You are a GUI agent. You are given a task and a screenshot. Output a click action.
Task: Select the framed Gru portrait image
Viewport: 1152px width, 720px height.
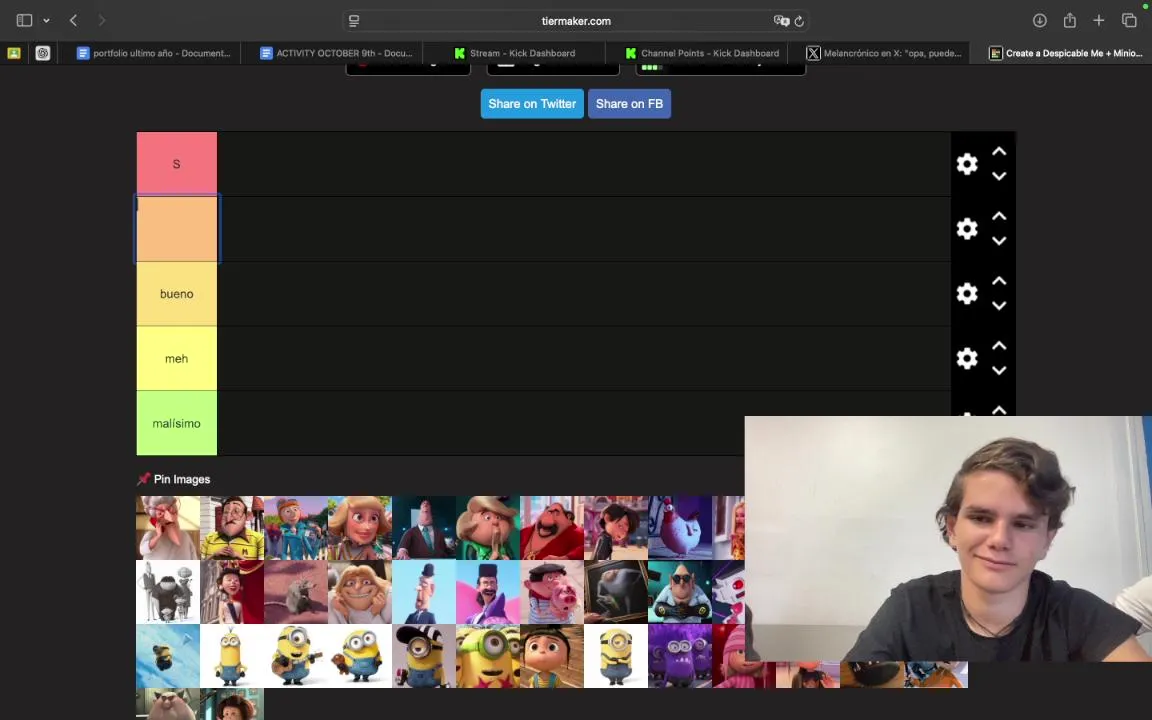pyautogui.click(x=616, y=591)
